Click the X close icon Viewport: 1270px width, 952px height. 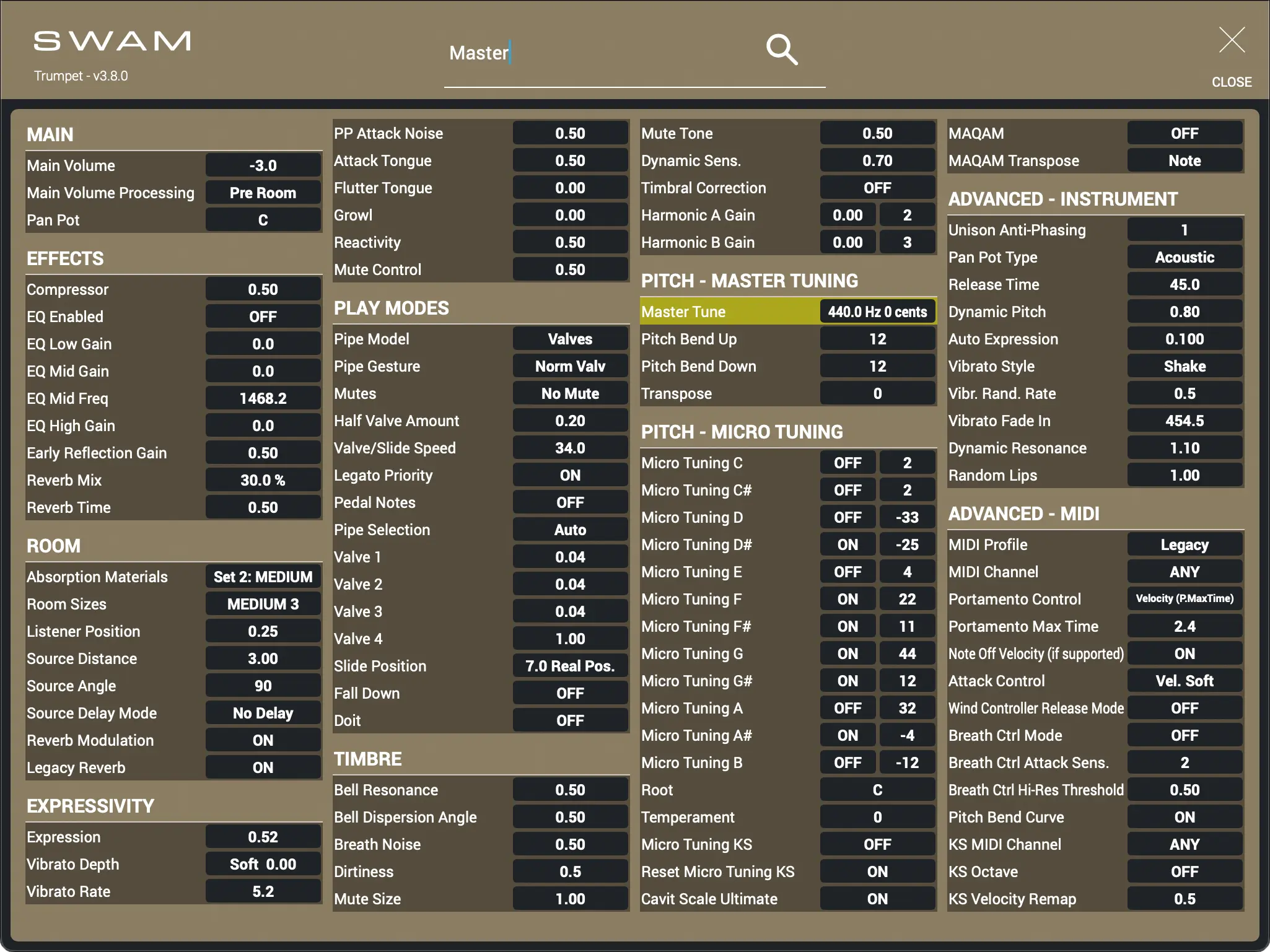(1231, 40)
